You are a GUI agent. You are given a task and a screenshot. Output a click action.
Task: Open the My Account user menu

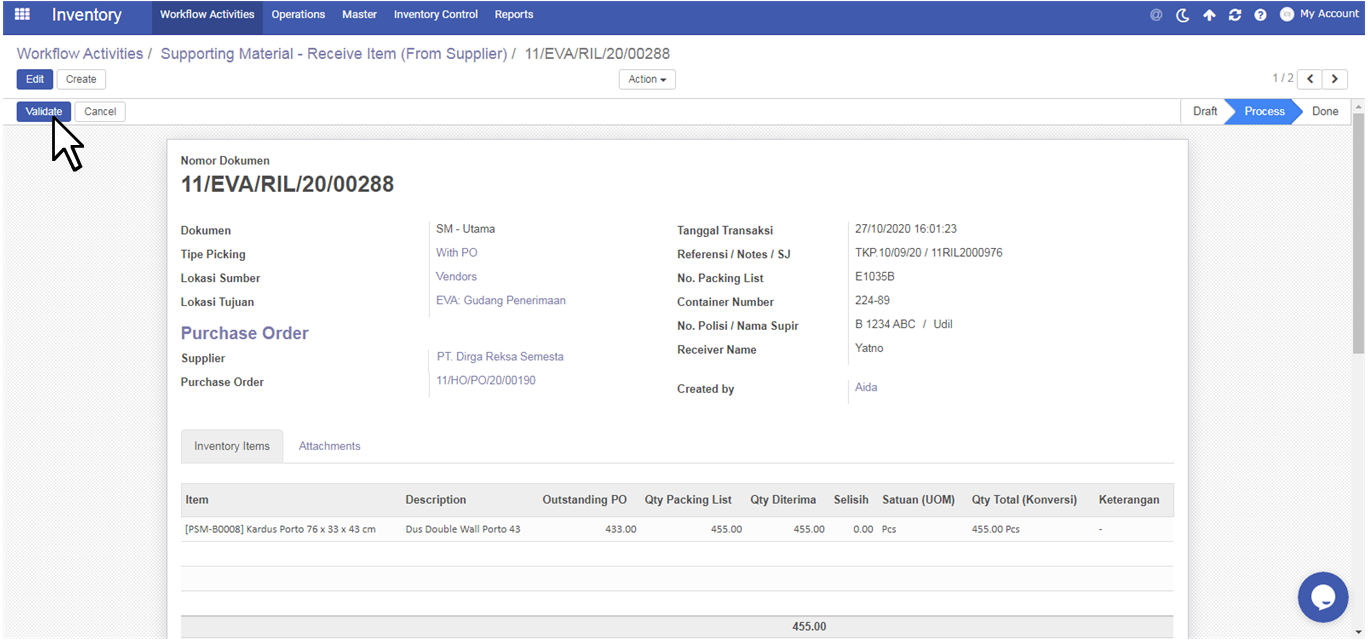[1319, 14]
